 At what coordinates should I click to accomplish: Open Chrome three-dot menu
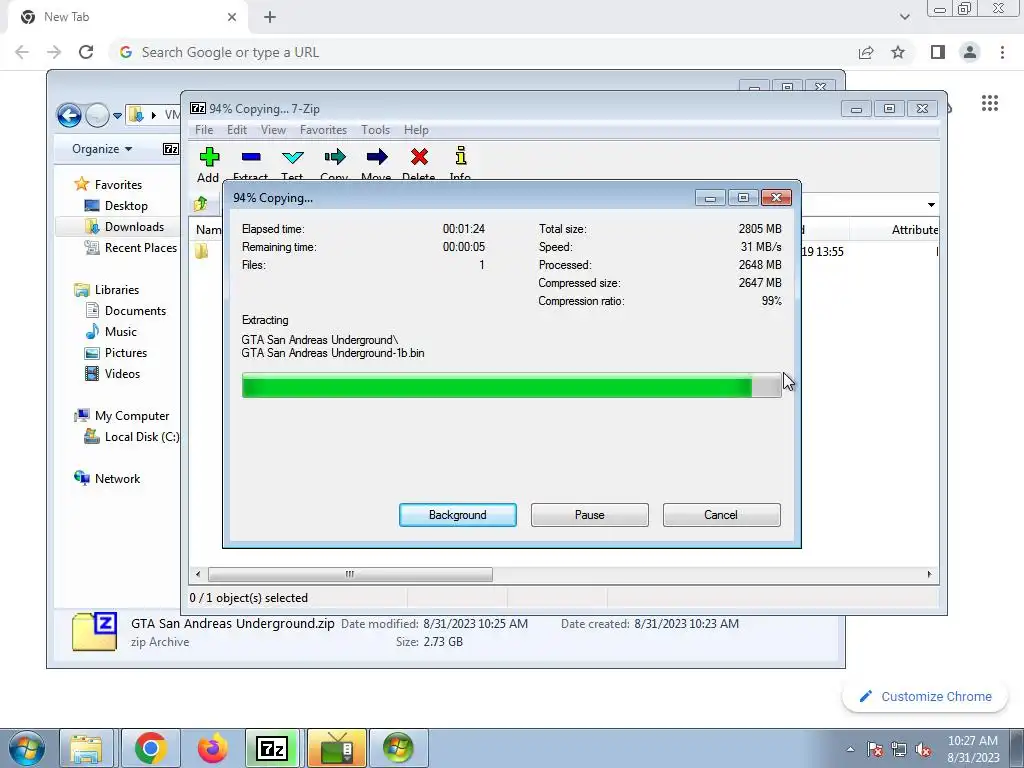coord(1002,52)
